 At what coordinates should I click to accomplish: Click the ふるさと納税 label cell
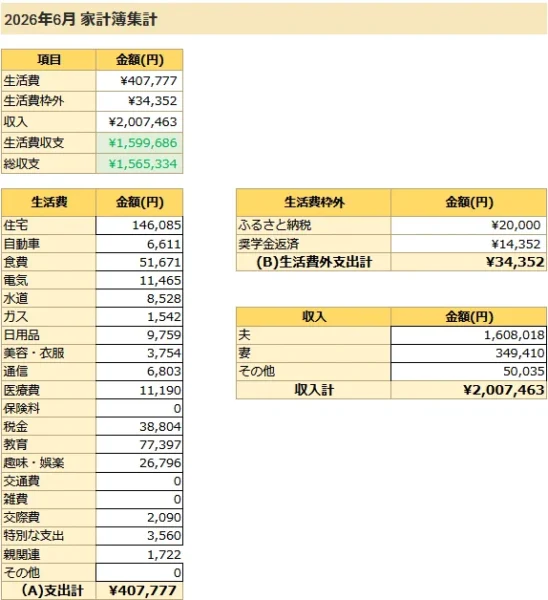click(x=314, y=225)
